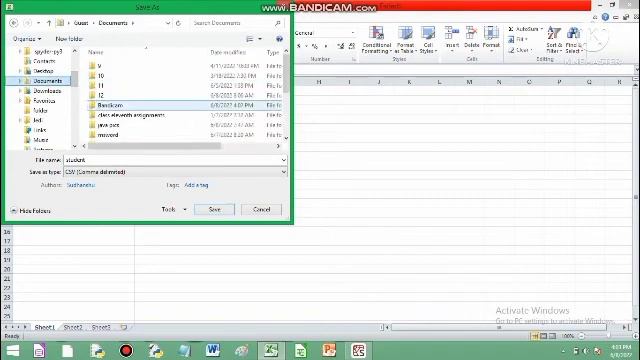Click the Help icon in the dialog toolbar

[x=279, y=39]
